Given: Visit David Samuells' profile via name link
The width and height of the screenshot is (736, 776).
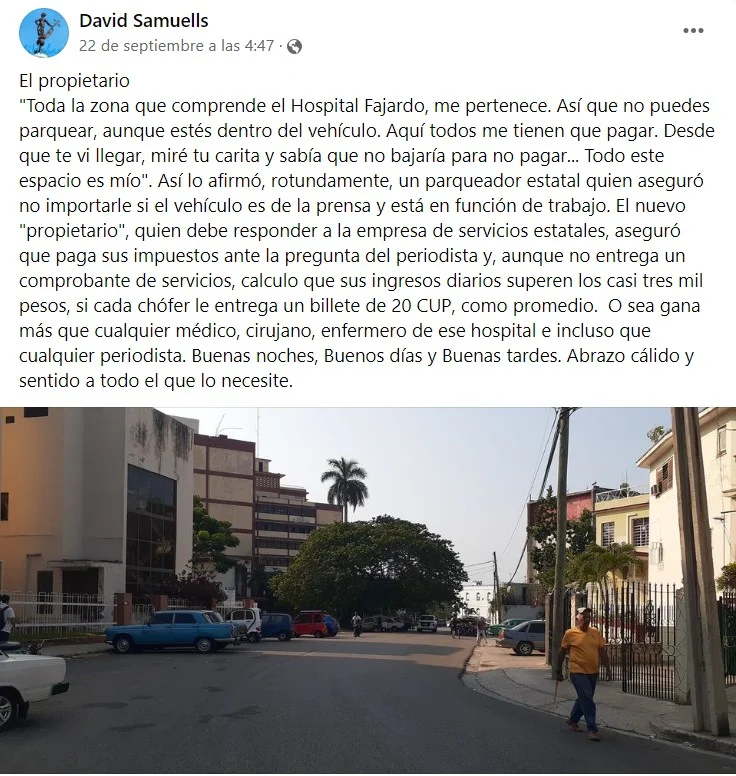Looking at the screenshot, I should pyautogui.click(x=144, y=20).
